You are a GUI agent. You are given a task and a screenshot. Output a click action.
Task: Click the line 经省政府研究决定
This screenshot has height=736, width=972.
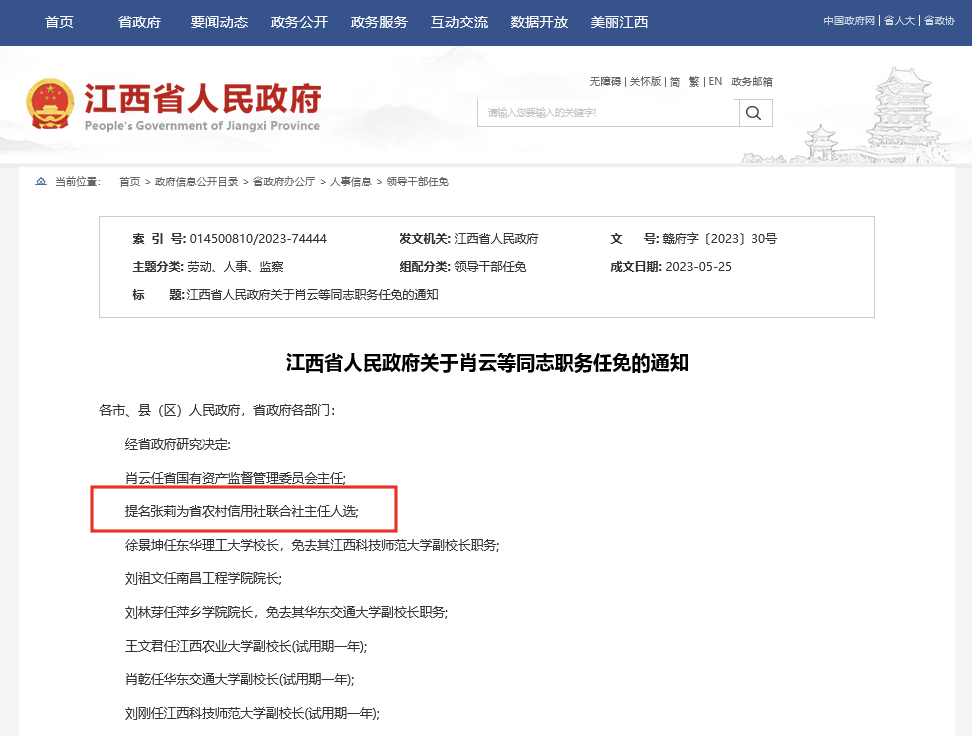tap(177, 445)
